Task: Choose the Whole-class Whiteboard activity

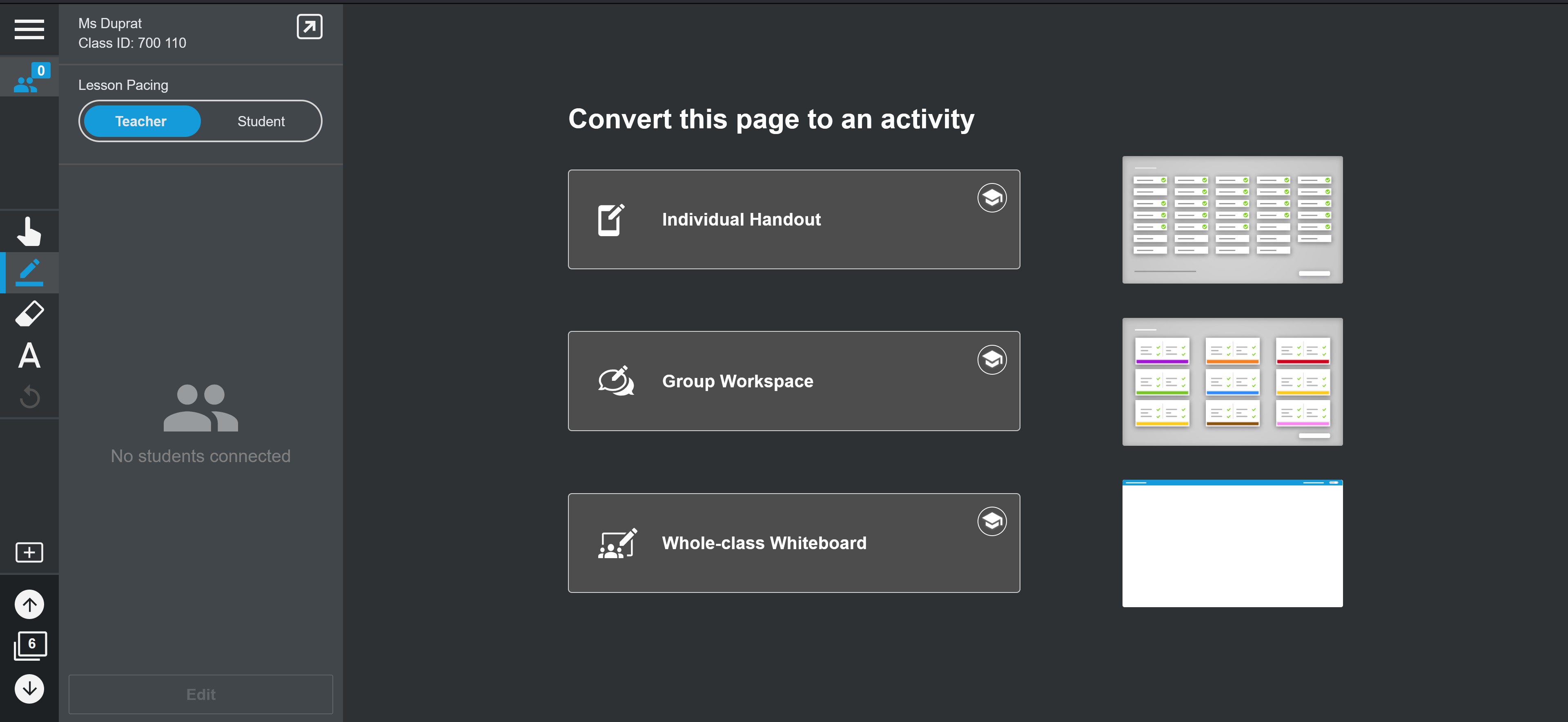Action: [x=794, y=543]
